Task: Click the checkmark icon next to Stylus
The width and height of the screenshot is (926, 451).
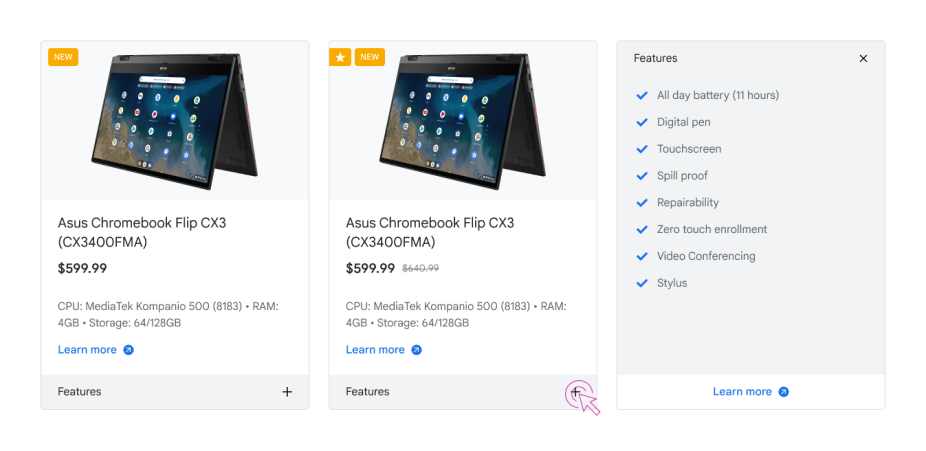Action: [x=642, y=283]
